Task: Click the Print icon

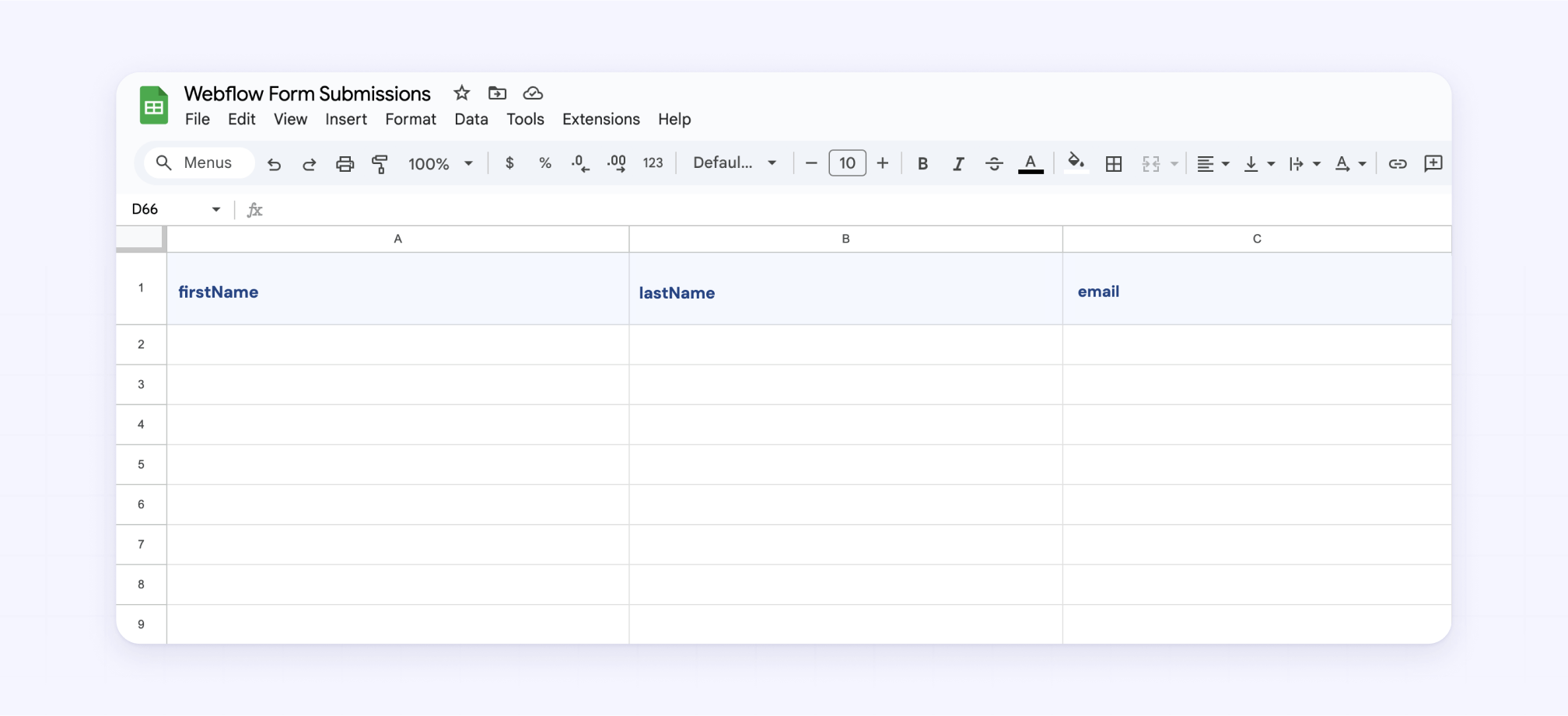Action: pyautogui.click(x=345, y=164)
